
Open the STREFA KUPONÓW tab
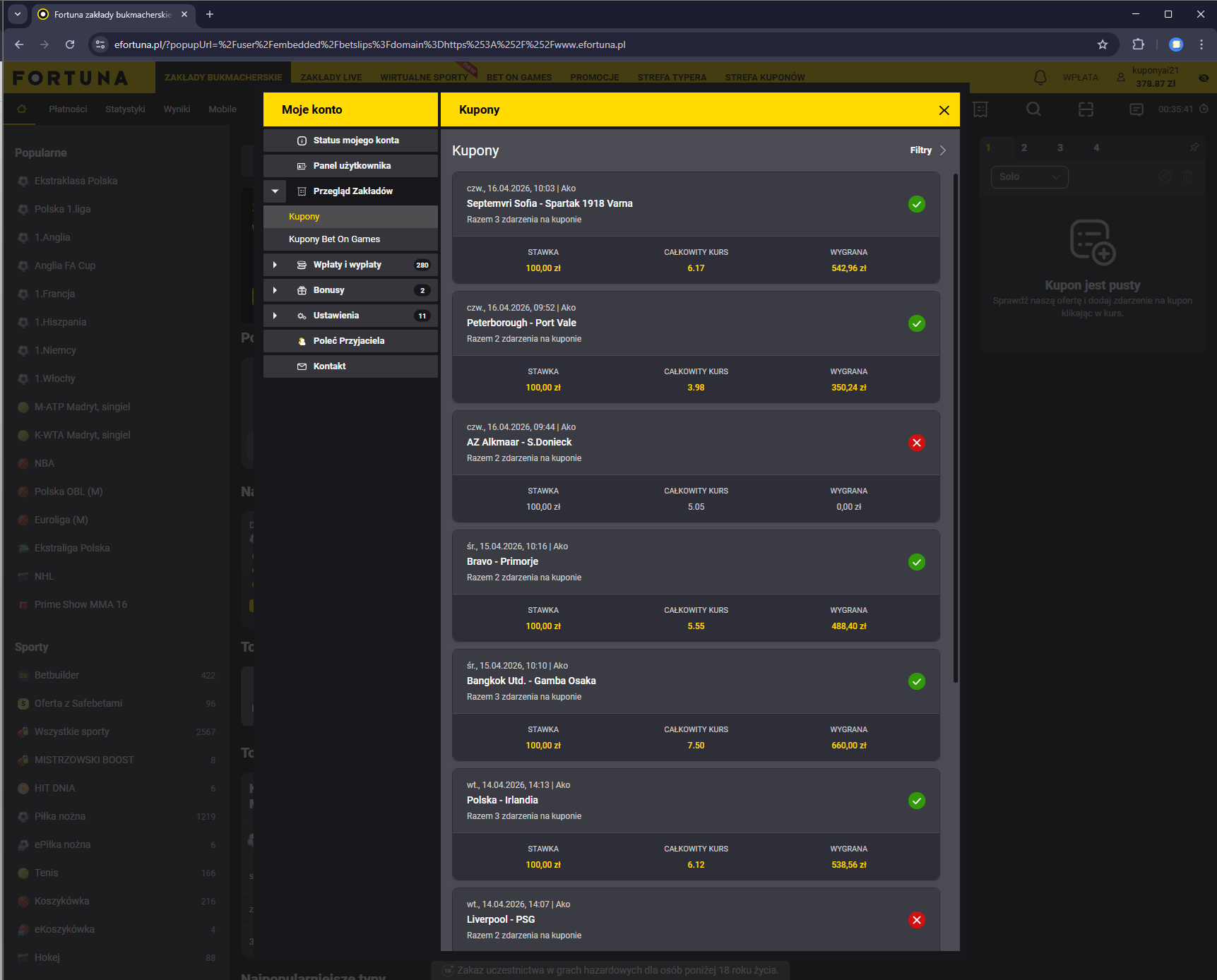pos(765,78)
